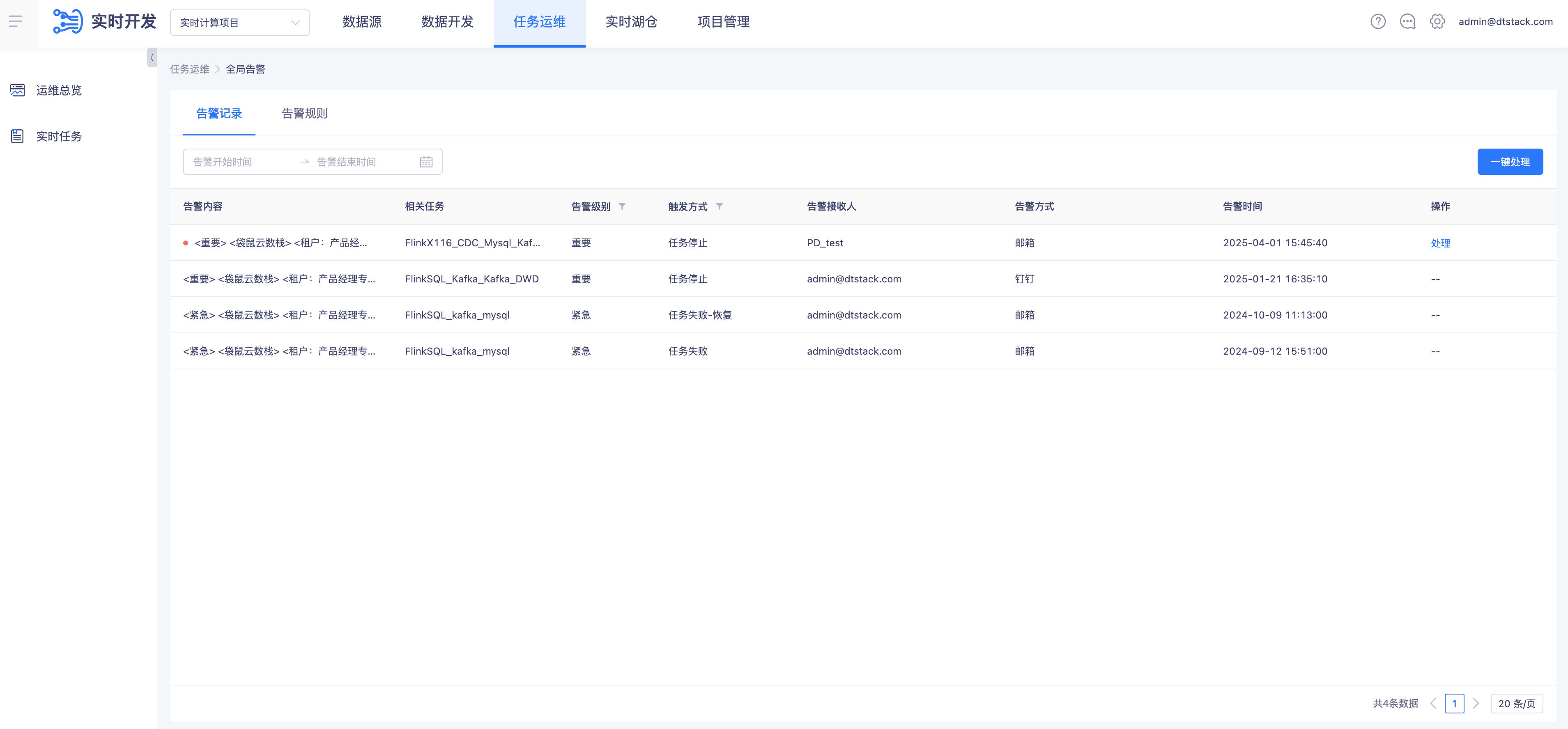The height and width of the screenshot is (729, 1568).
Task: Open 实时任务 in the sidebar
Action: pyautogui.click(x=58, y=136)
